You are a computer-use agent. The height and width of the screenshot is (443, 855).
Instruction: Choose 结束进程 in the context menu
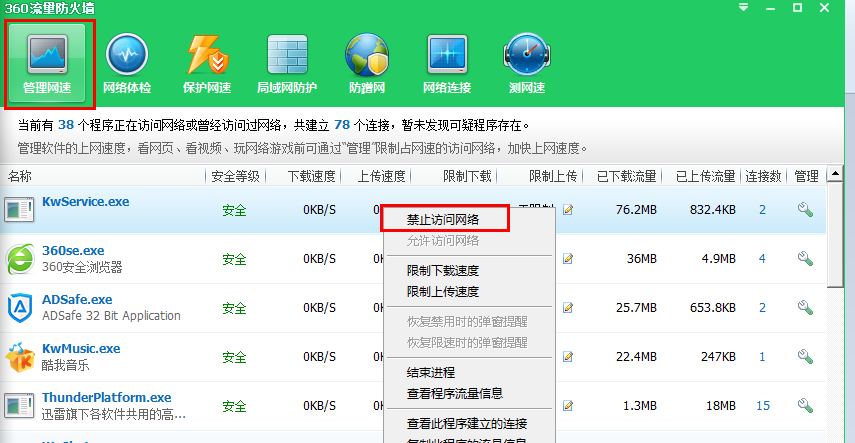coord(431,373)
